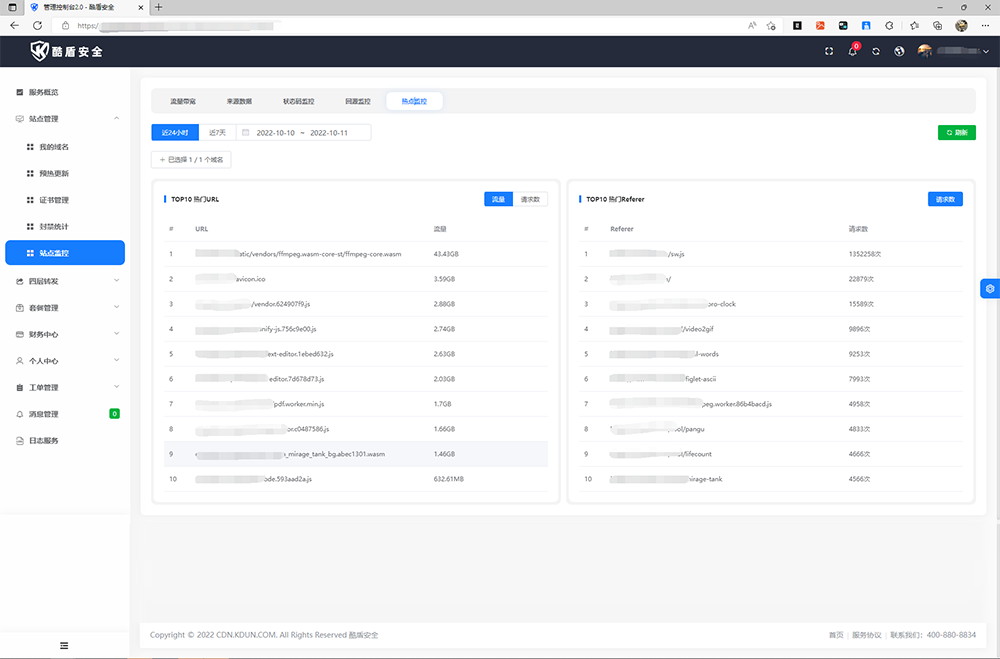Click the grid icon beside 我的域名
1000x659 pixels.
pyautogui.click(x=30, y=147)
